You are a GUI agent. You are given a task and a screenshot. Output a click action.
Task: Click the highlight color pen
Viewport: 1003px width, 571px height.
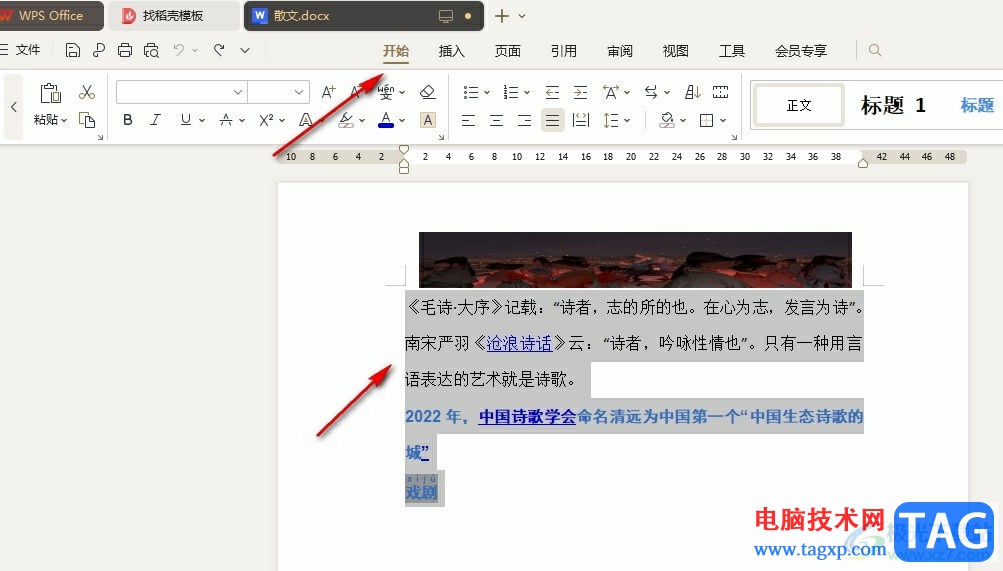[x=346, y=120]
